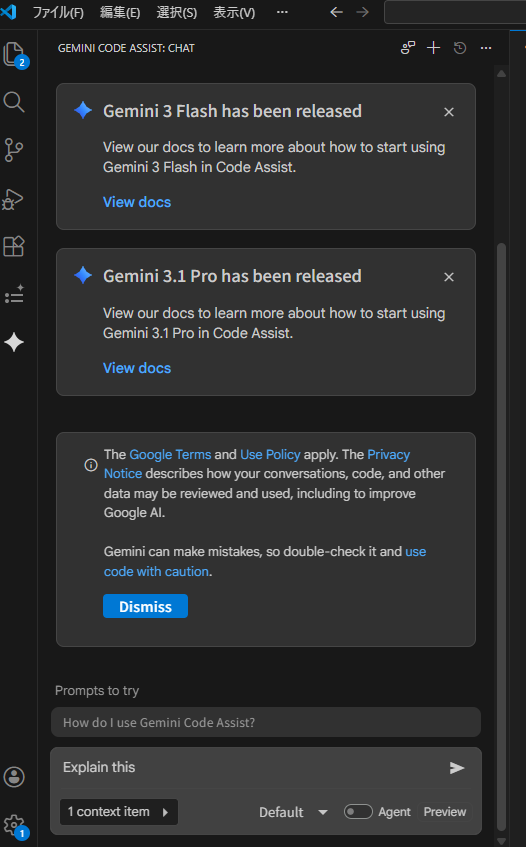Click the send arrow in chat box
This screenshot has width=526, height=847.
(x=457, y=768)
